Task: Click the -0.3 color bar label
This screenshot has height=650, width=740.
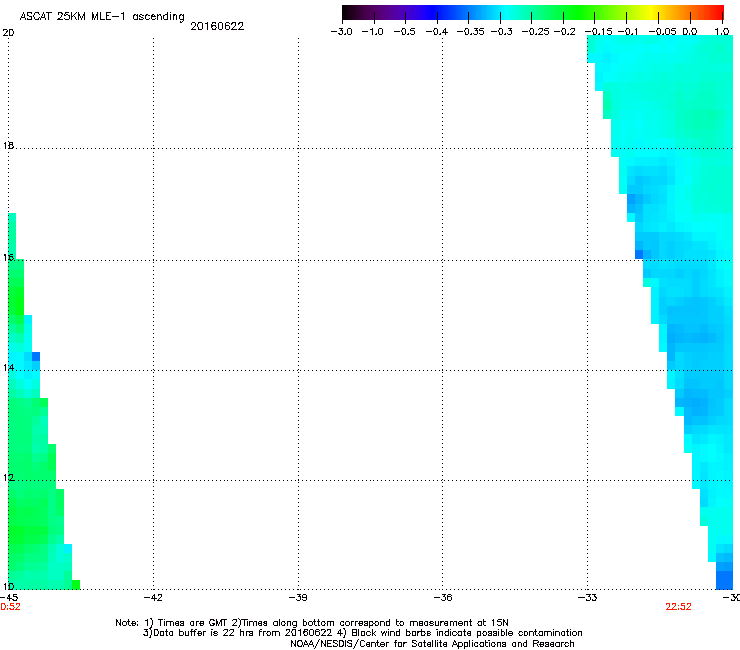Action: [x=501, y=32]
